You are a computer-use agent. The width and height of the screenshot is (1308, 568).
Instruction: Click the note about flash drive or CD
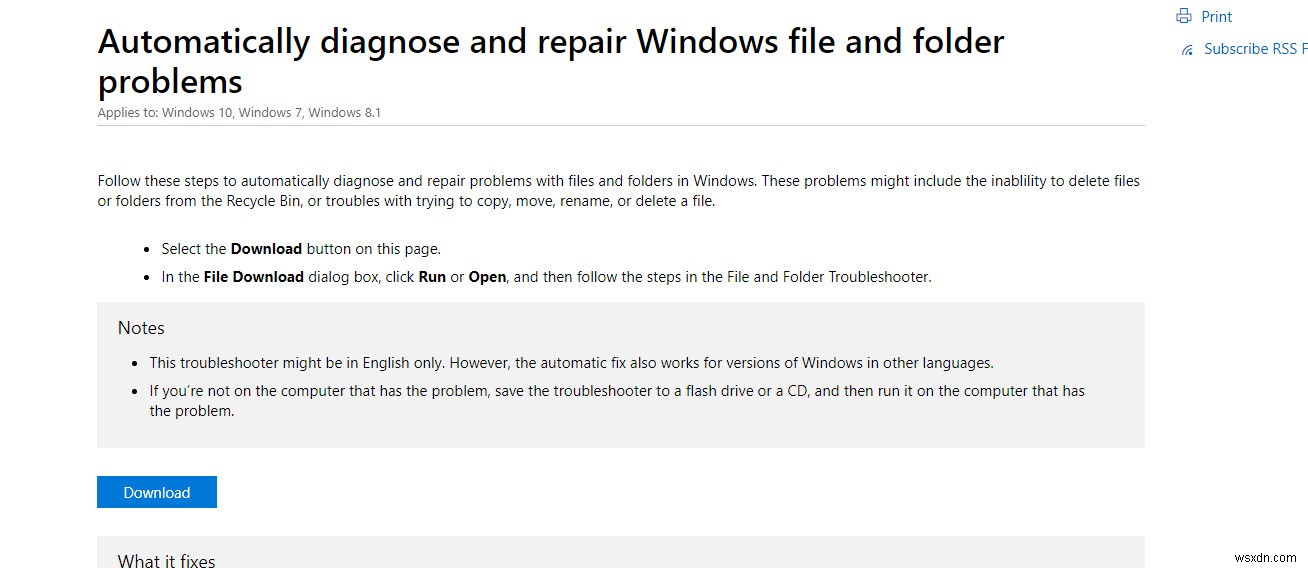point(616,400)
